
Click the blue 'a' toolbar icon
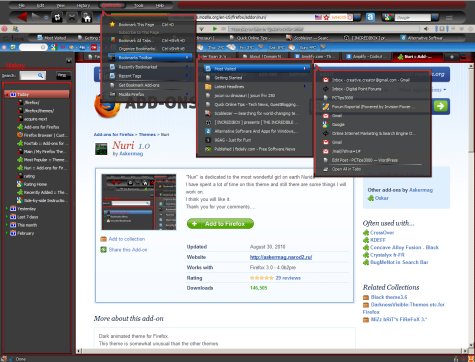(x=370, y=17)
